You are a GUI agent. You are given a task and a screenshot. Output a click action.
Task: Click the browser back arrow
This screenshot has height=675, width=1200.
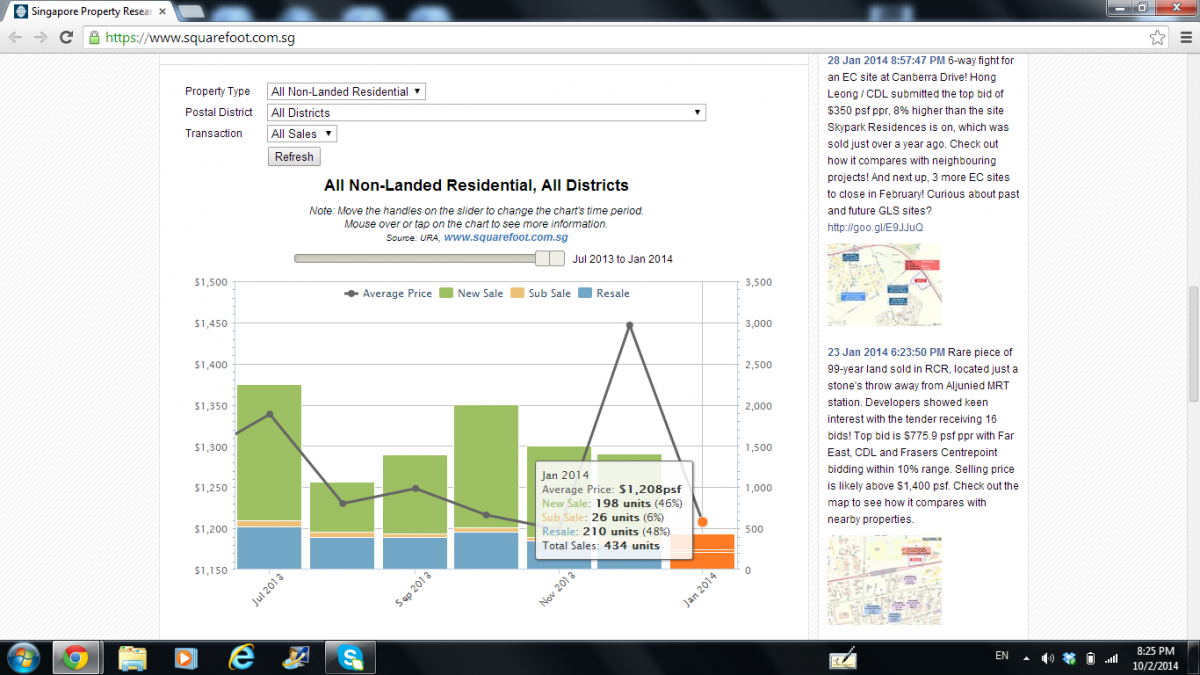(15, 37)
